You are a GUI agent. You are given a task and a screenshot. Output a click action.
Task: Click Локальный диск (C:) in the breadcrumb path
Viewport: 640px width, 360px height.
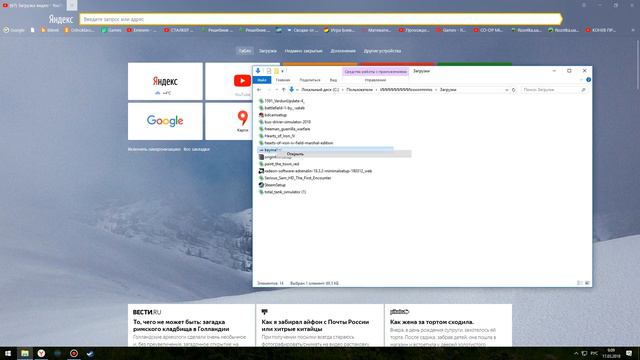[320, 90]
